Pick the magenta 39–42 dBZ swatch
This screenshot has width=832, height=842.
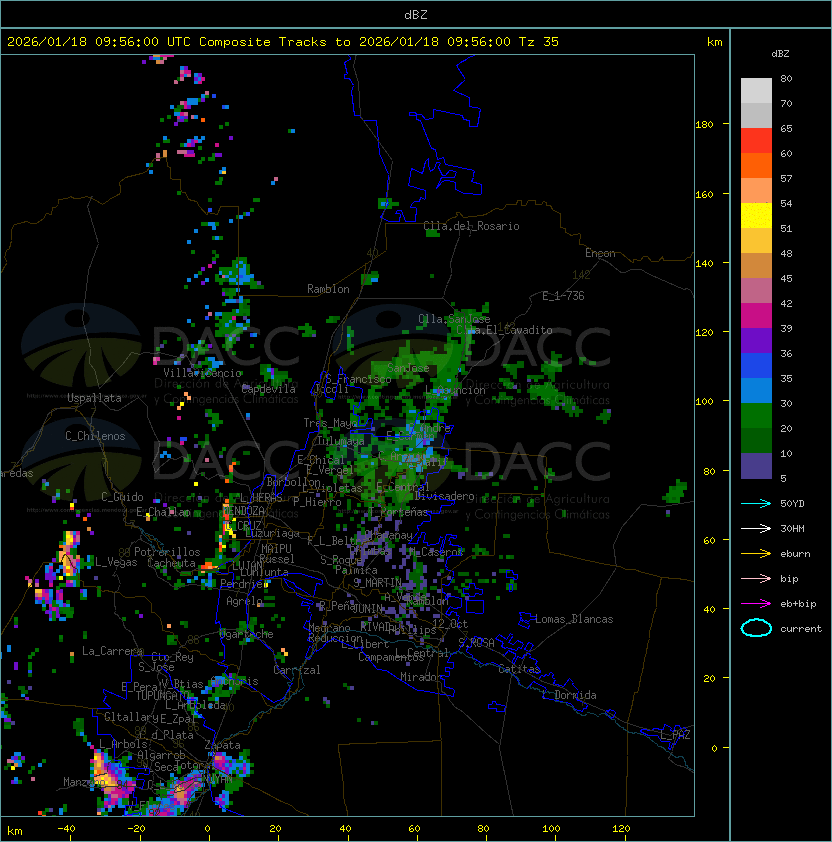pos(756,316)
